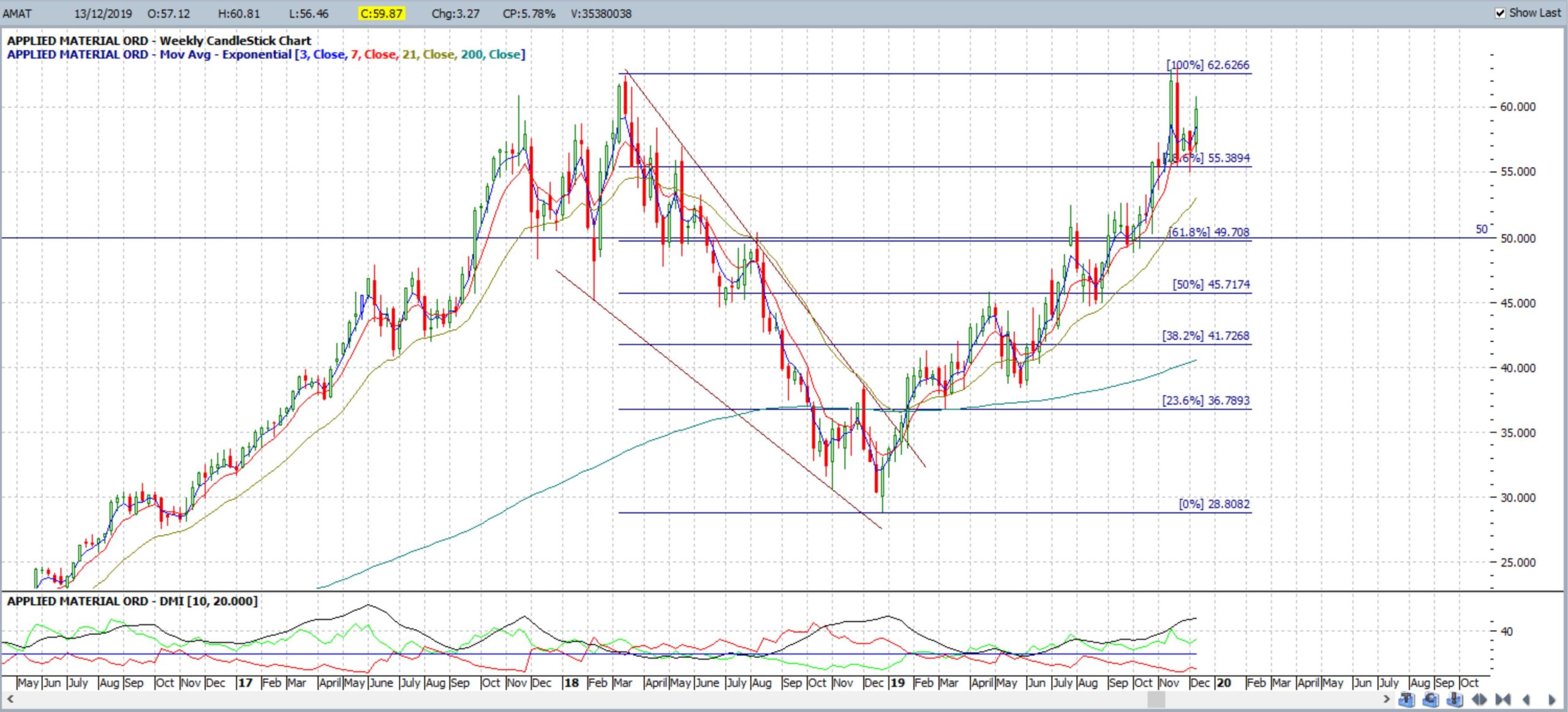Viewport: 1568px width, 712px height.
Task: Click the 30.000 price axis label
Action: tap(1518, 498)
